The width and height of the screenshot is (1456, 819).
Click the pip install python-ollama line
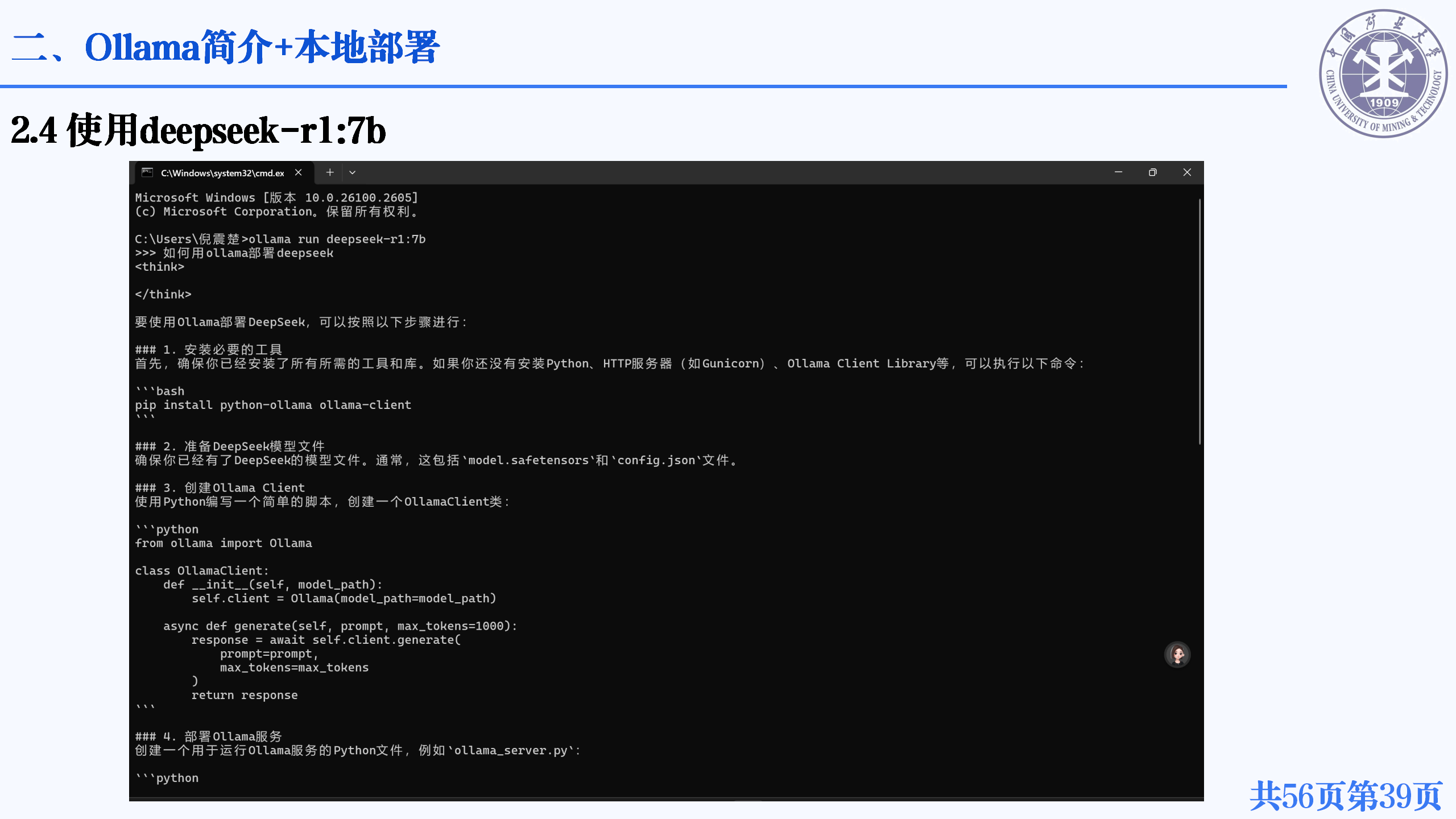273,405
